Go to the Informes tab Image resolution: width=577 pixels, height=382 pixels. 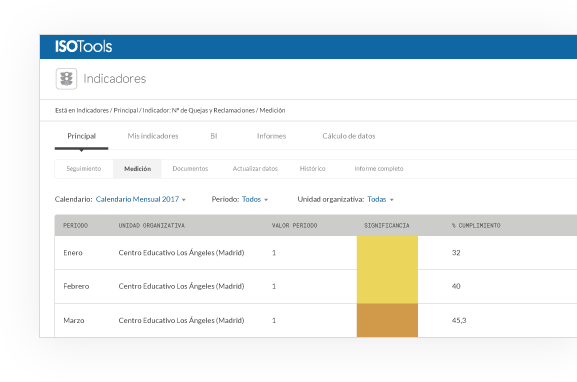[x=271, y=136]
